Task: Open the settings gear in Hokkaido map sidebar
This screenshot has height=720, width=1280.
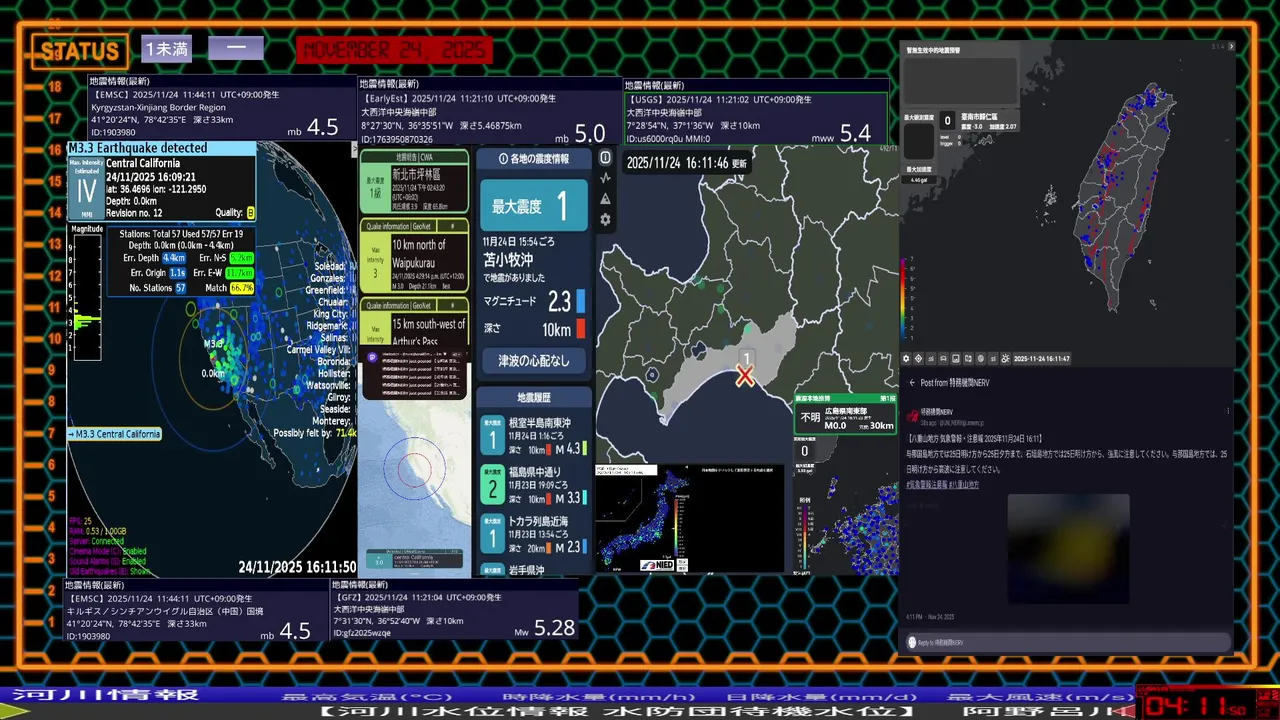Action: (605, 219)
